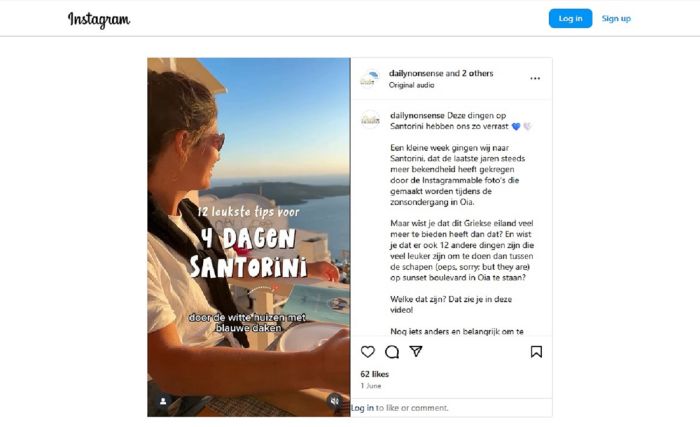Open the Sign up link

click(x=616, y=18)
